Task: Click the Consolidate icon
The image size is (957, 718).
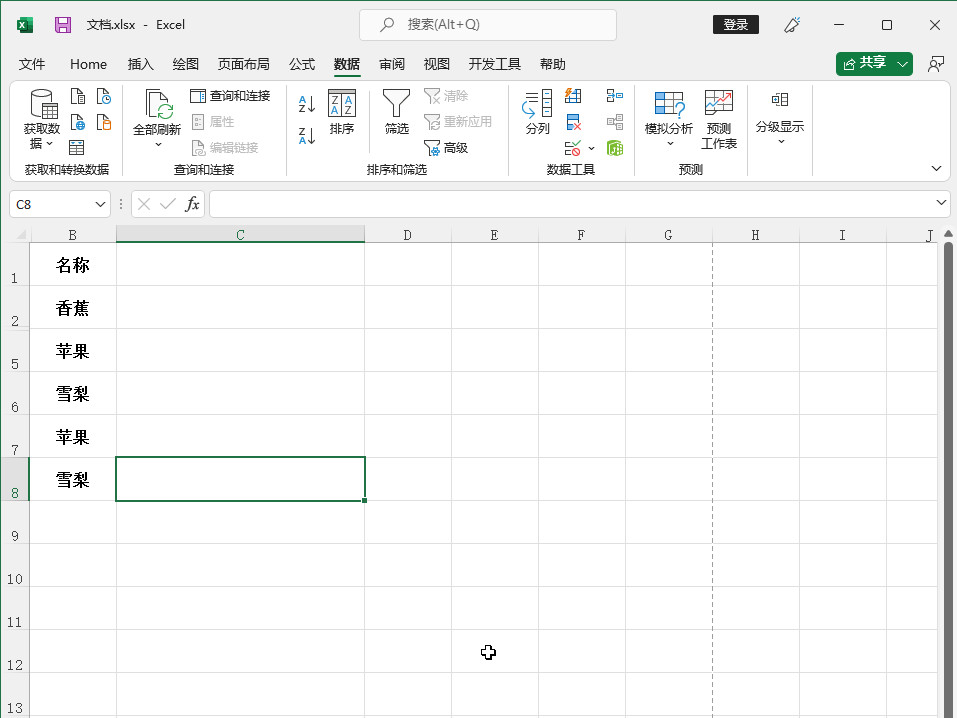Action: [x=615, y=96]
